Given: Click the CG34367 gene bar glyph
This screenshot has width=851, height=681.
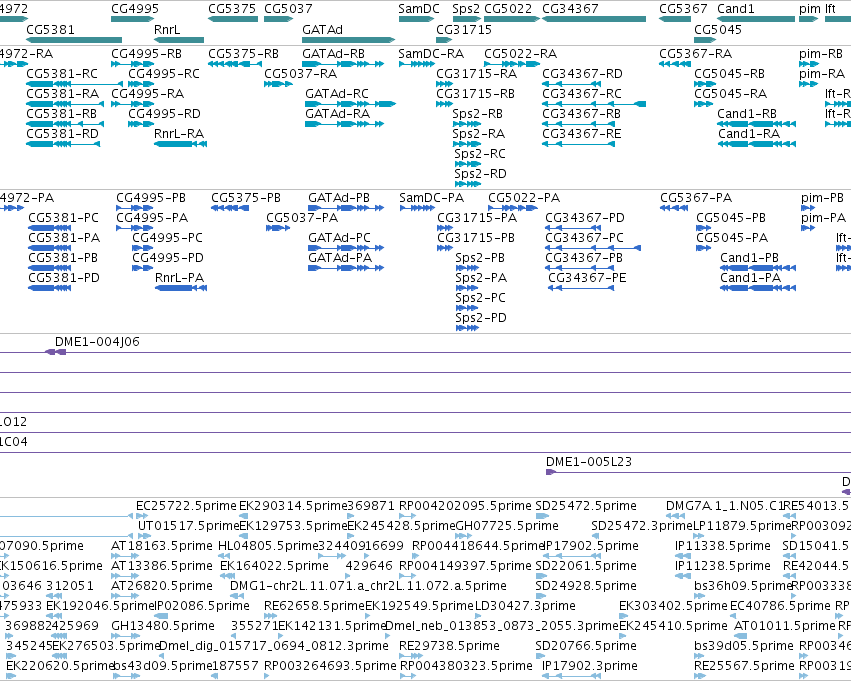Looking at the screenshot, I should pyautogui.click(x=594, y=19).
